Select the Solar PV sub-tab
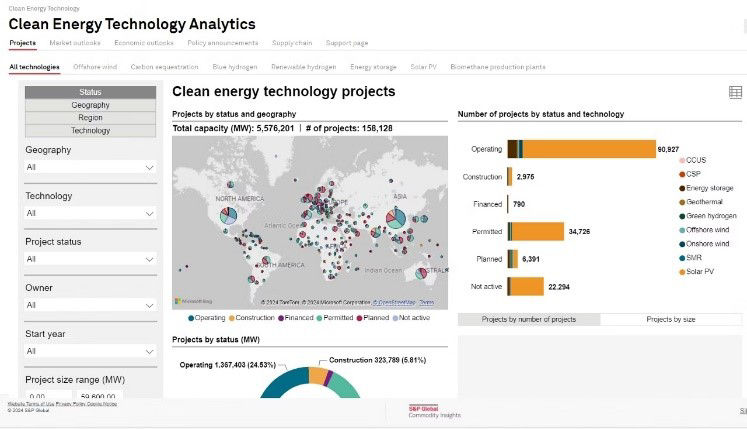 coord(423,67)
